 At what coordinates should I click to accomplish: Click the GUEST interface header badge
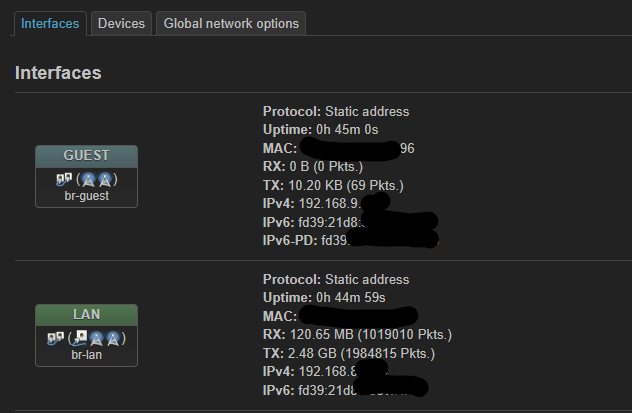86,156
